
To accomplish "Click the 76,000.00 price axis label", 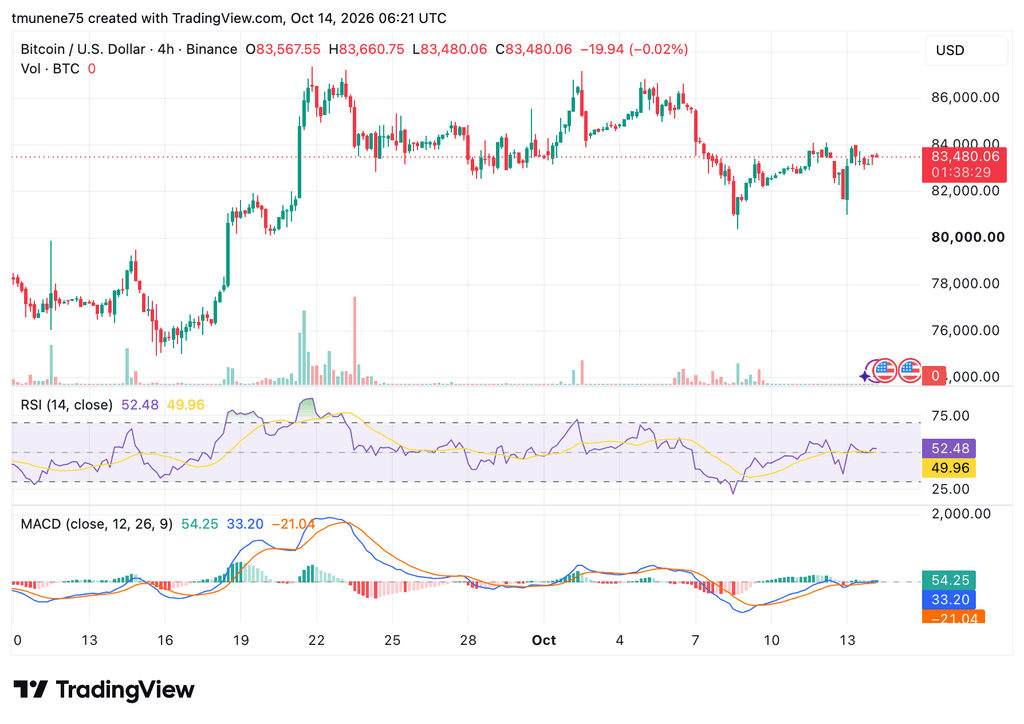I will [x=965, y=330].
